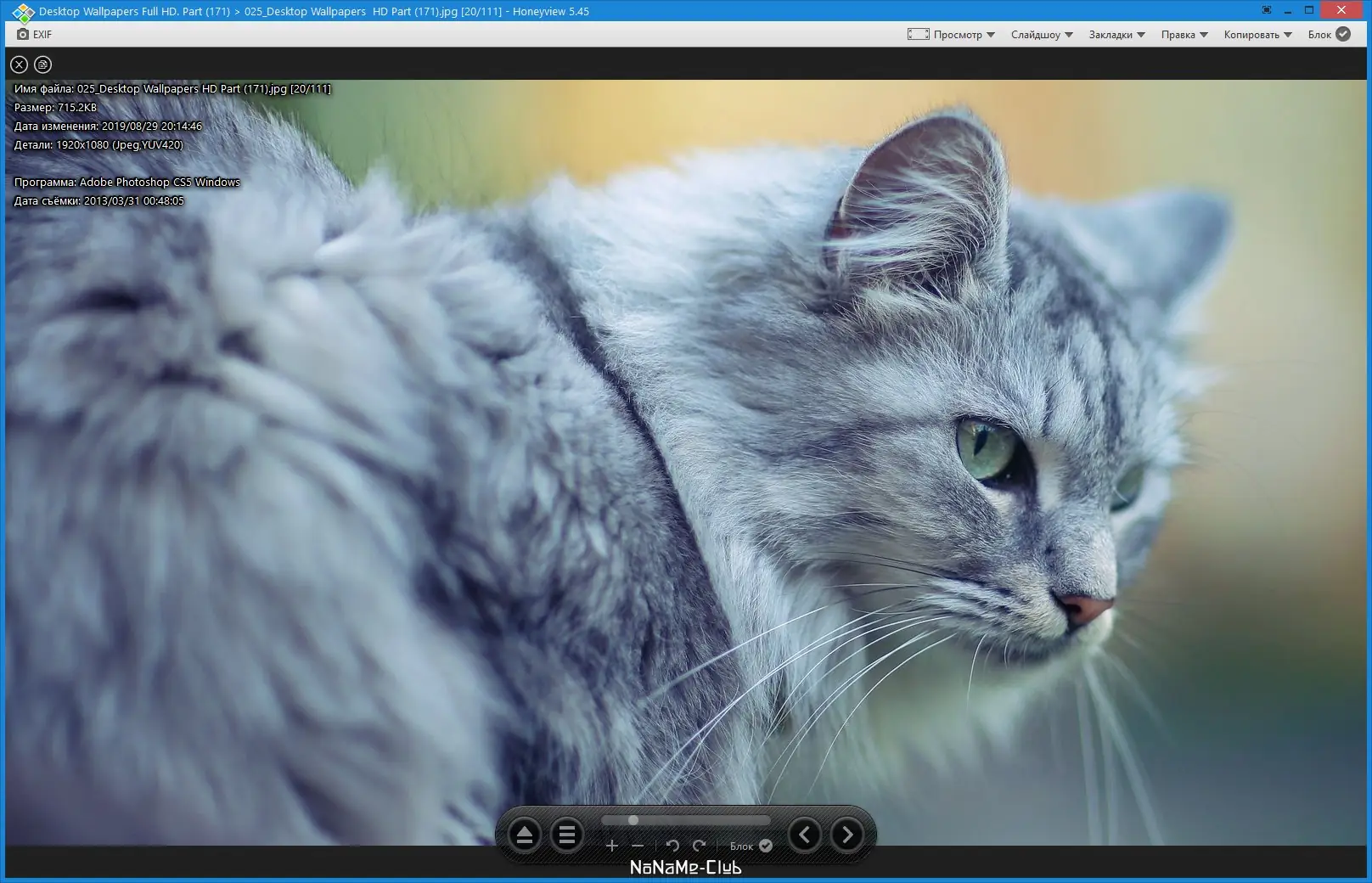Screen dimensions: 1372x883
Task: Click the "Дата изменения: 2019/08/29 20:14:46" line
Action: [108, 127]
